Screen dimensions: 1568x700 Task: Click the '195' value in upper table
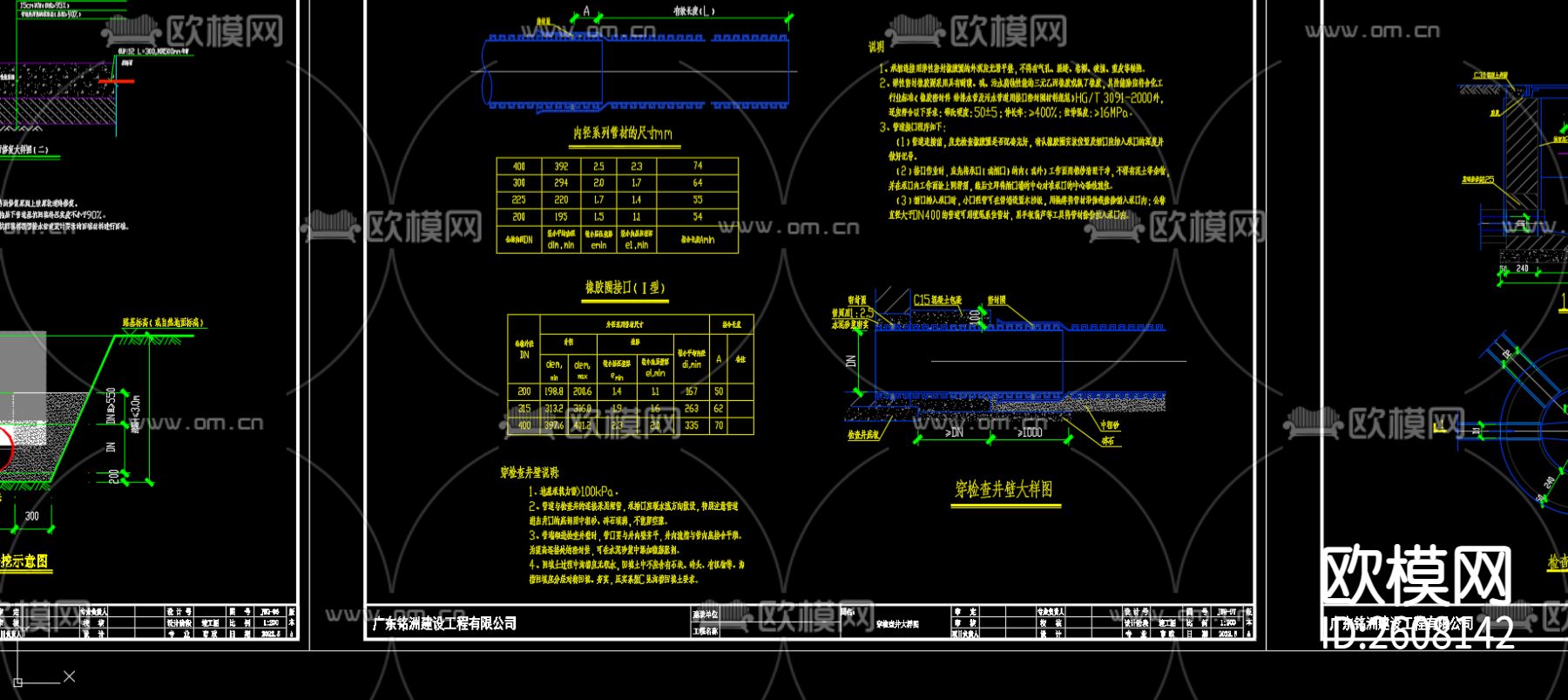click(x=561, y=216)
